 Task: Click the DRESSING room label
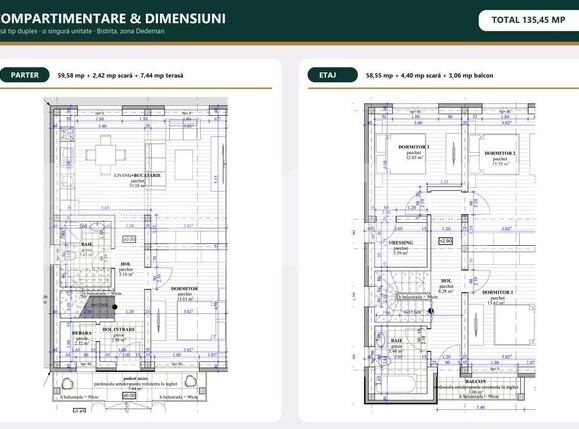pos(401,243)
